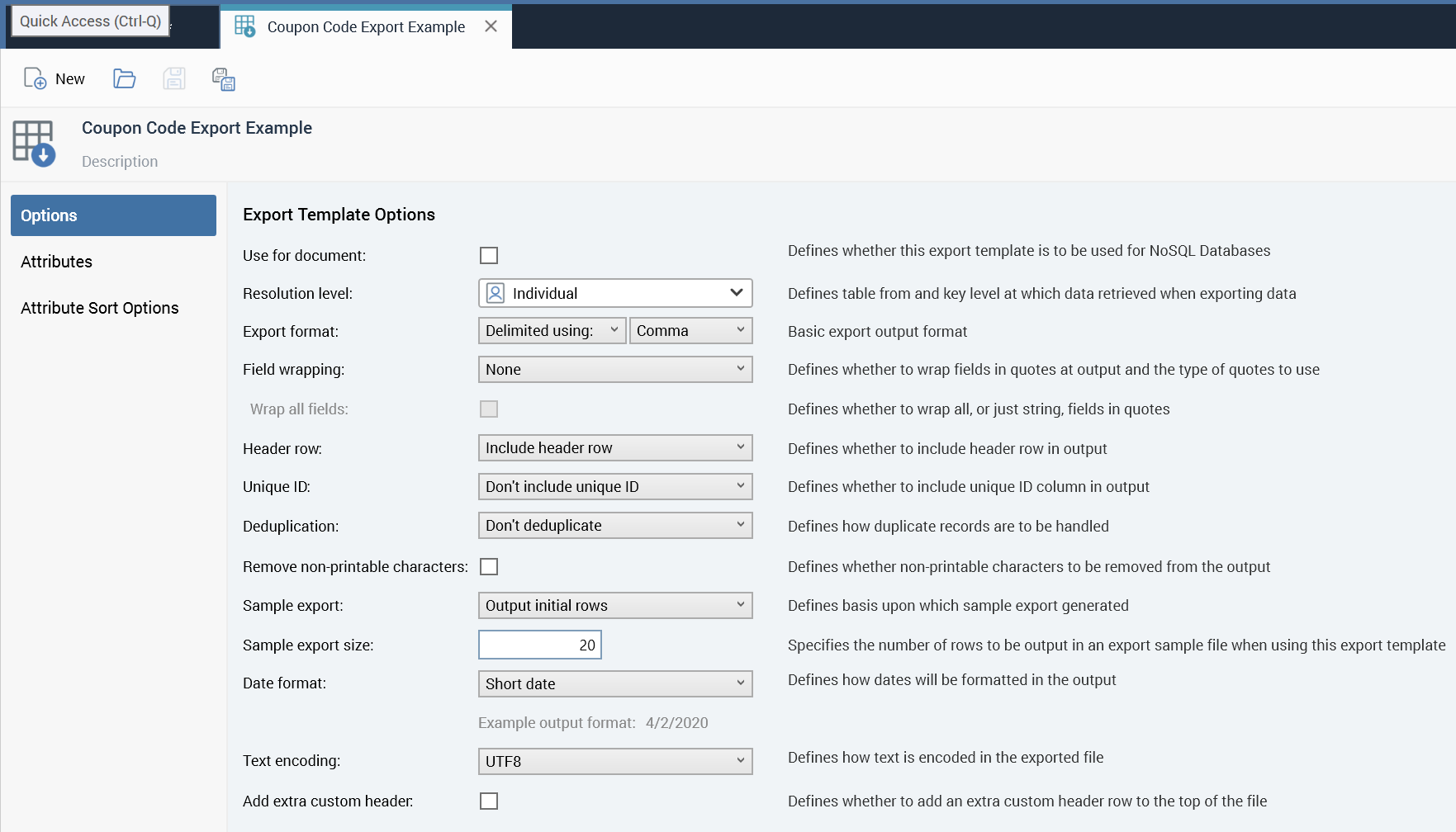This screenshot has height=832, width=1456.
Task: Tick the Add extra custom header checkbox
Action: pyautogui.click(x=489, y=801)
